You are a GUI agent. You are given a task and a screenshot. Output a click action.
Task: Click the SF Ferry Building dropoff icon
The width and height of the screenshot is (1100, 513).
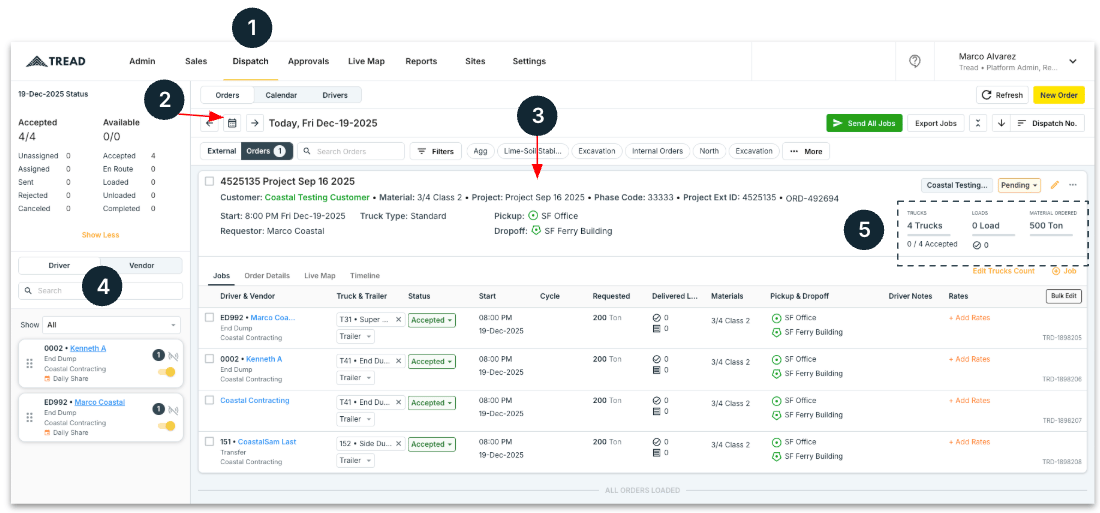(536, 230)
